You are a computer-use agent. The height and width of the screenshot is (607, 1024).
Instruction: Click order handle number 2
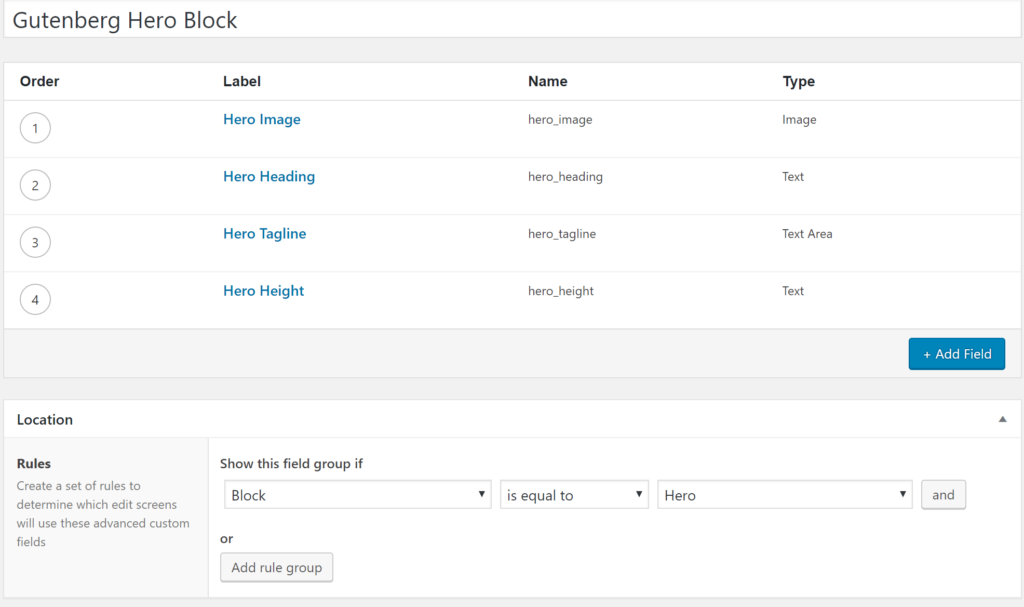(x=35, y=186)
